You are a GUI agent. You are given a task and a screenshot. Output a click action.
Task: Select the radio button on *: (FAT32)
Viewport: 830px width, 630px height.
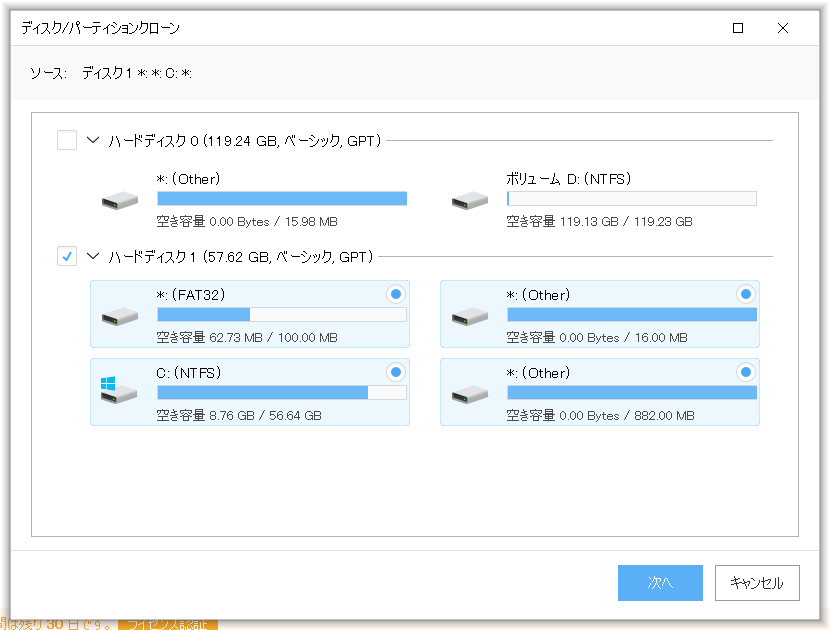pos(395,294)
